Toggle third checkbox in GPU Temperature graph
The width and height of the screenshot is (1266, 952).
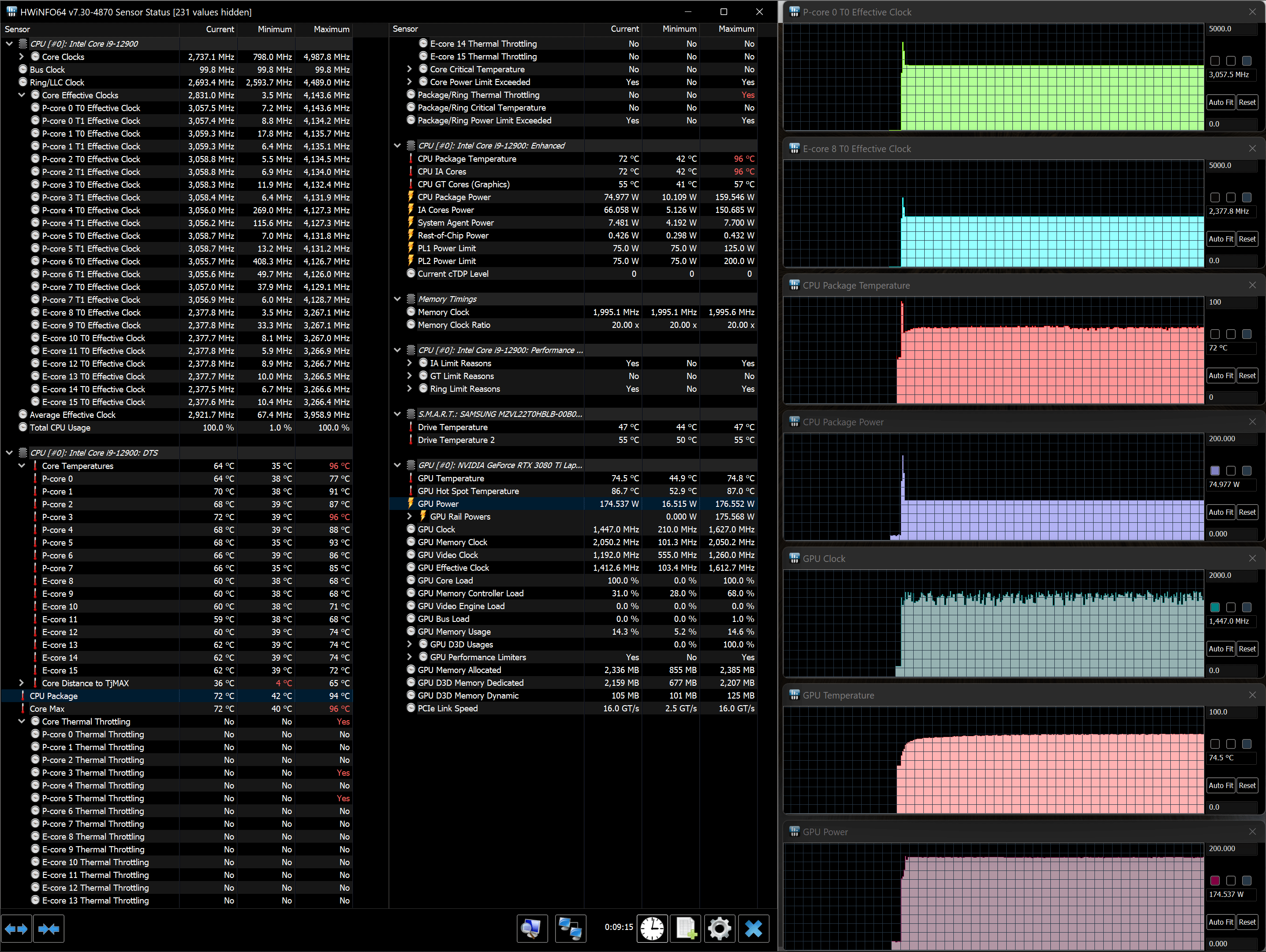(x=1247, y=744)
